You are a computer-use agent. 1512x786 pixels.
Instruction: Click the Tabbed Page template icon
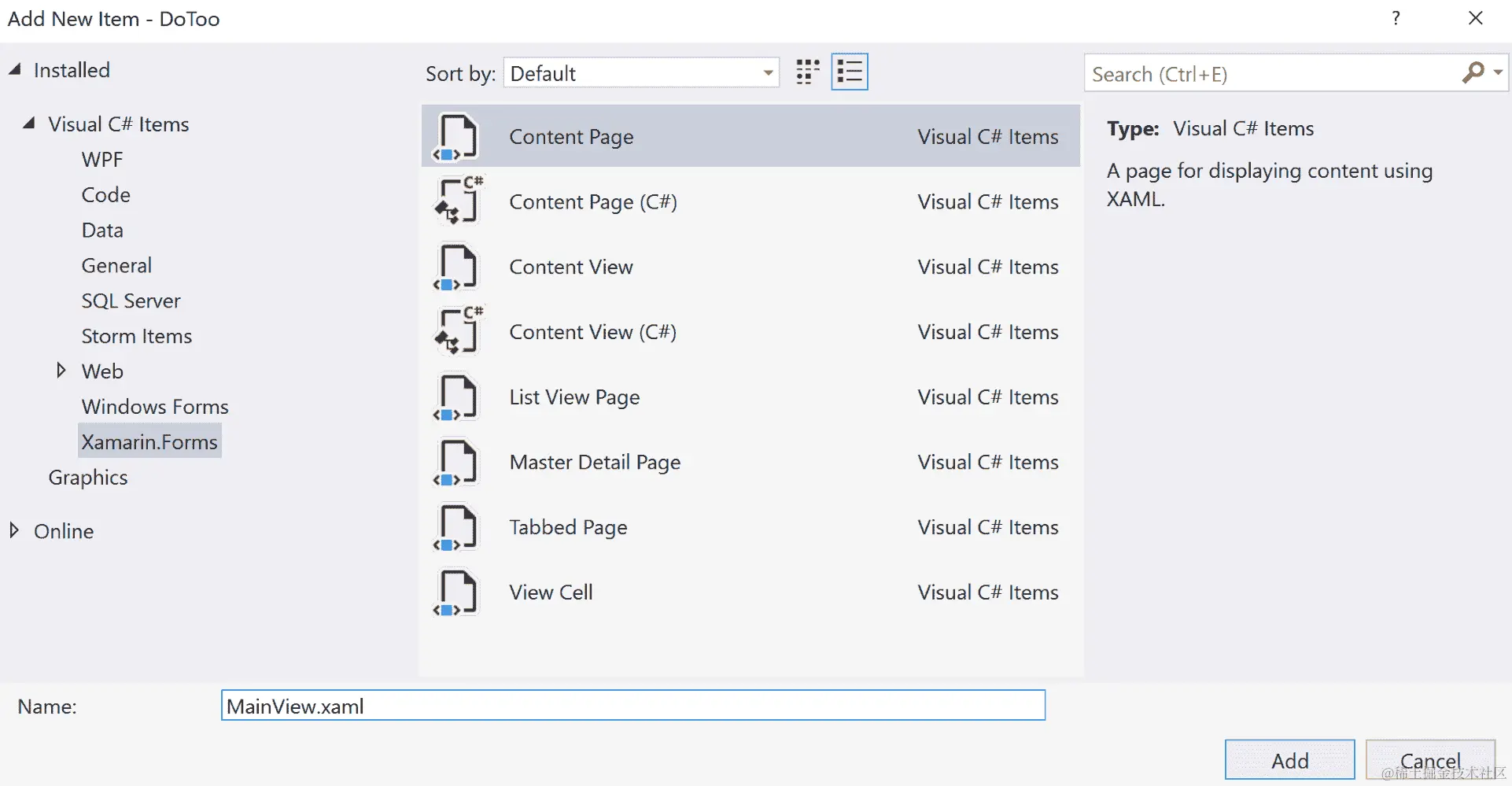pyautogui.click(x=455, y=528)
